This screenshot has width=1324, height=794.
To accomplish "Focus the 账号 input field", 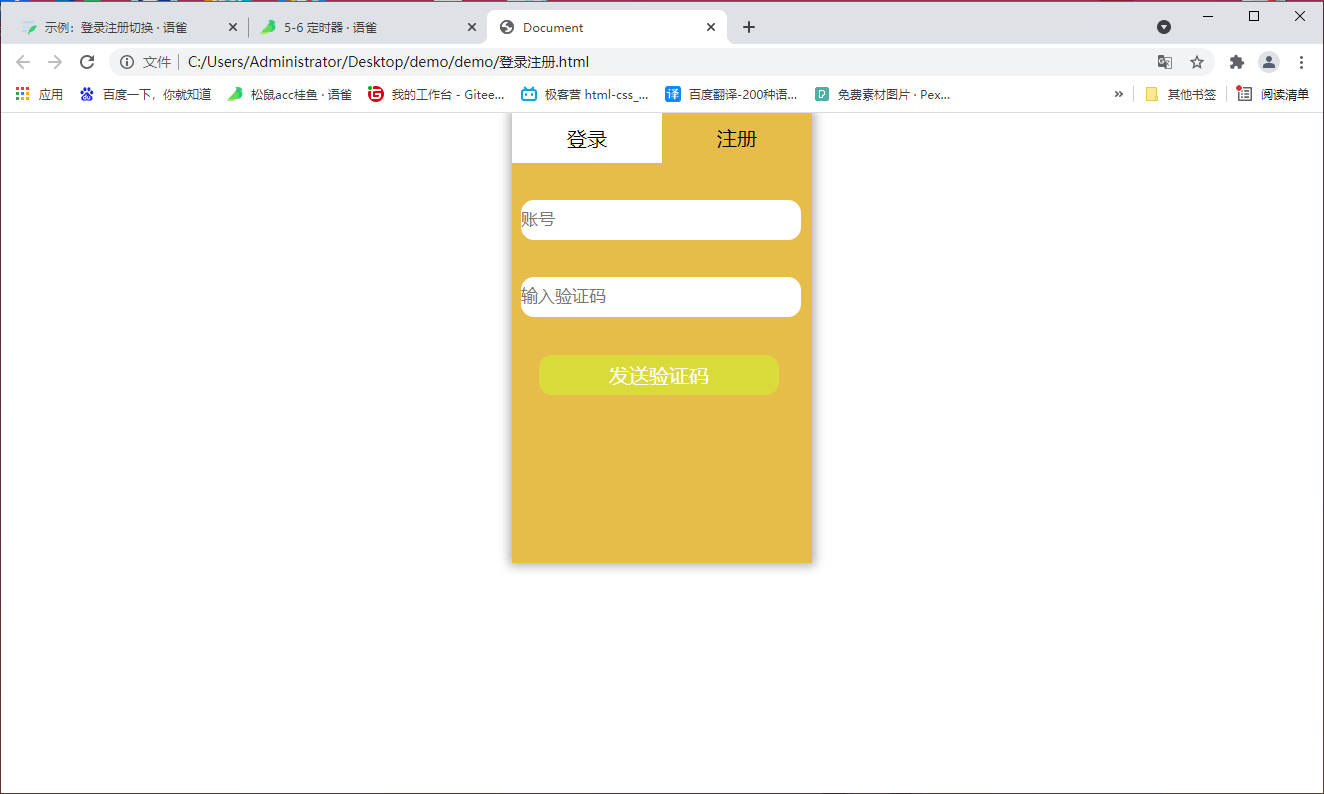I will tap(661, 220).
